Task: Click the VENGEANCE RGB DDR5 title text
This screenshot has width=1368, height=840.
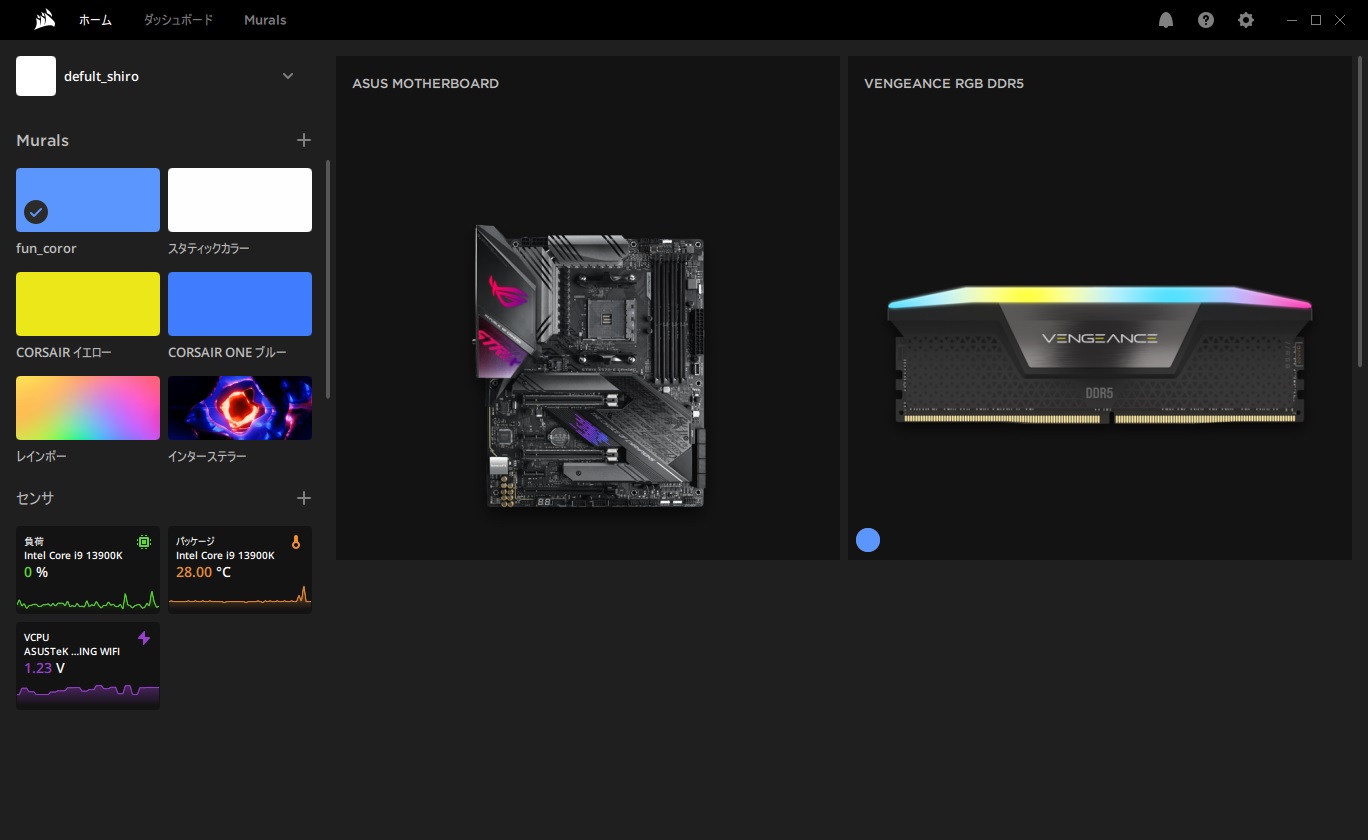Action: click(x=944, y=84)
